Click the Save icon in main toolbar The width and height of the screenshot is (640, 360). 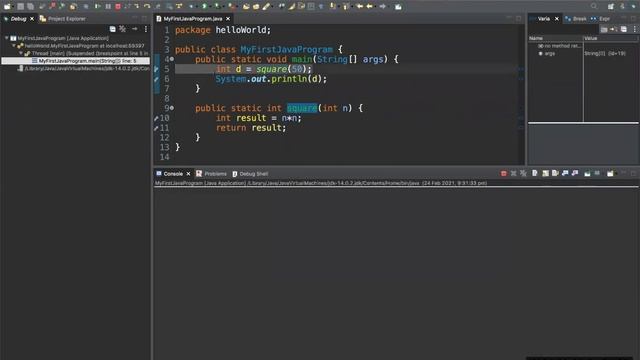[20, 7]
